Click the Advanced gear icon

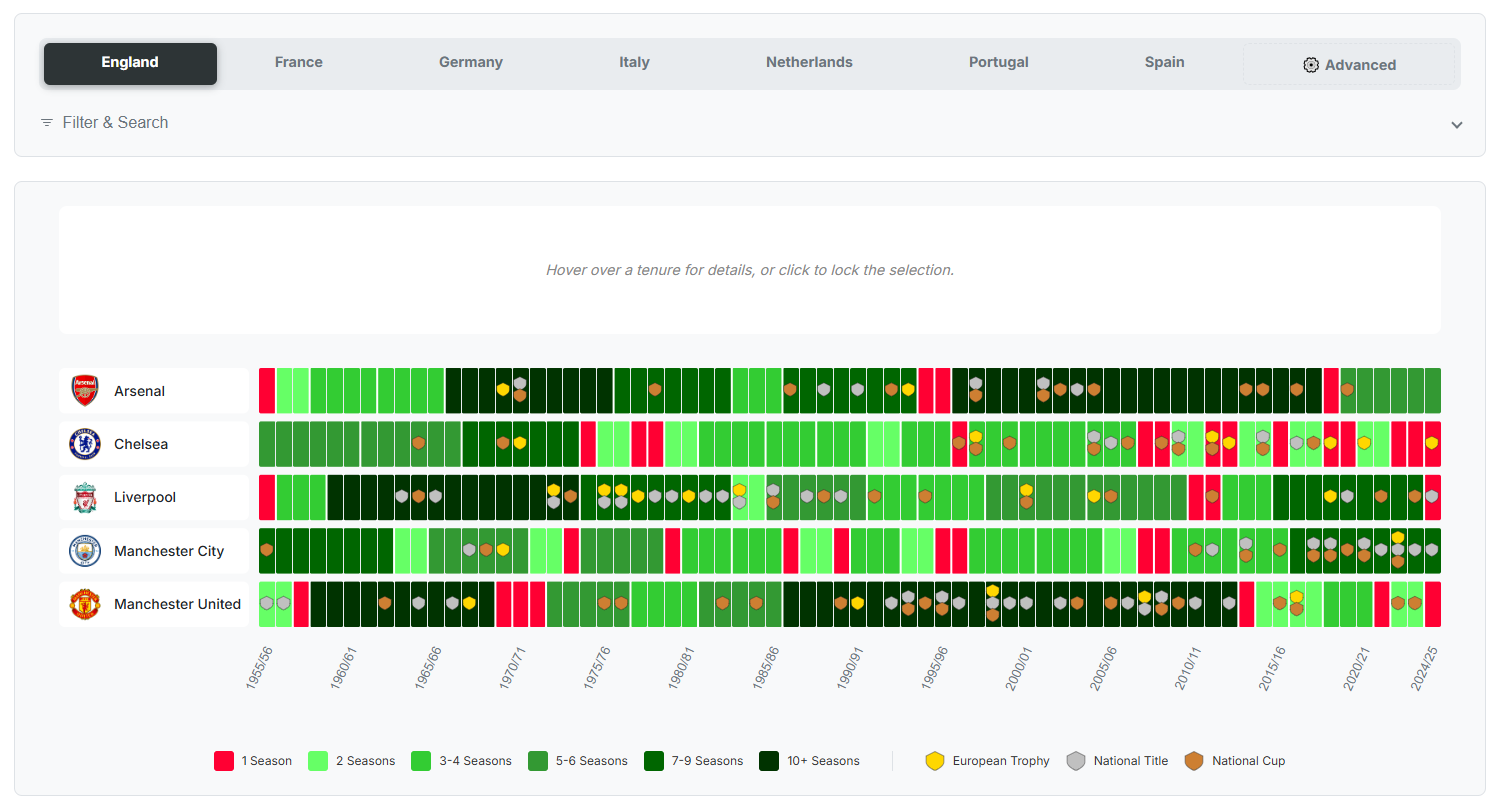pos(1311,65)
